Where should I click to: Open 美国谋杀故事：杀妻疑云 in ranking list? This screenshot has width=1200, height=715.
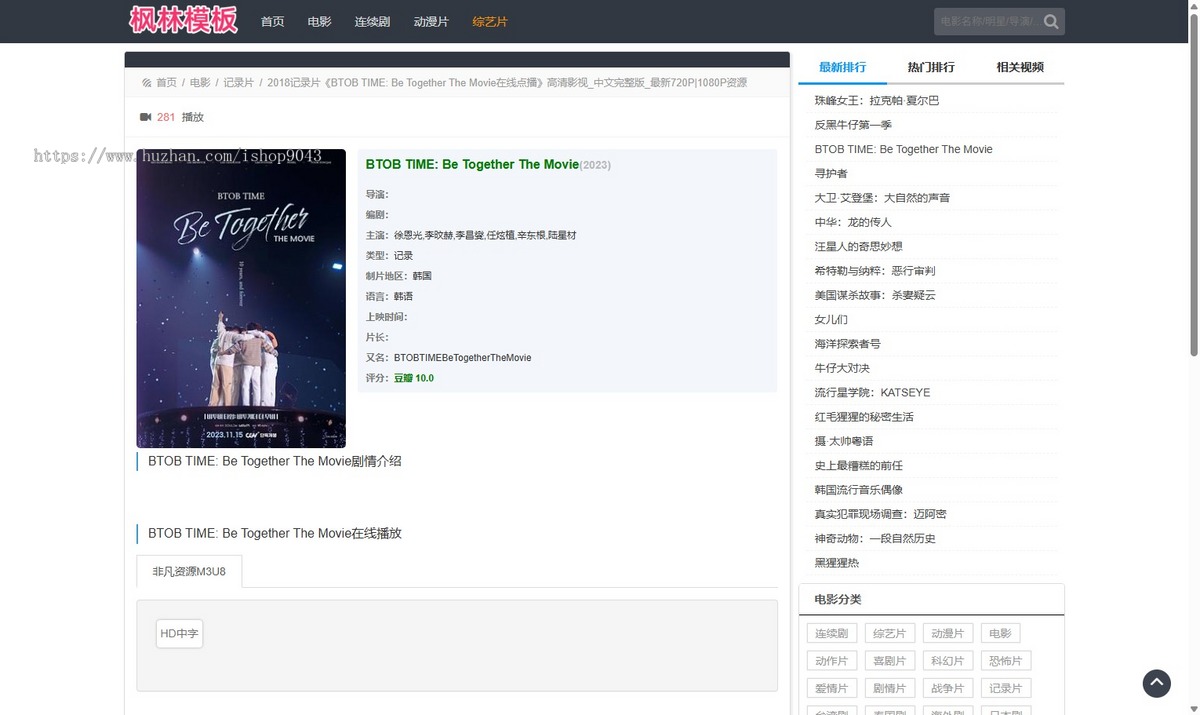pos(875,295)
